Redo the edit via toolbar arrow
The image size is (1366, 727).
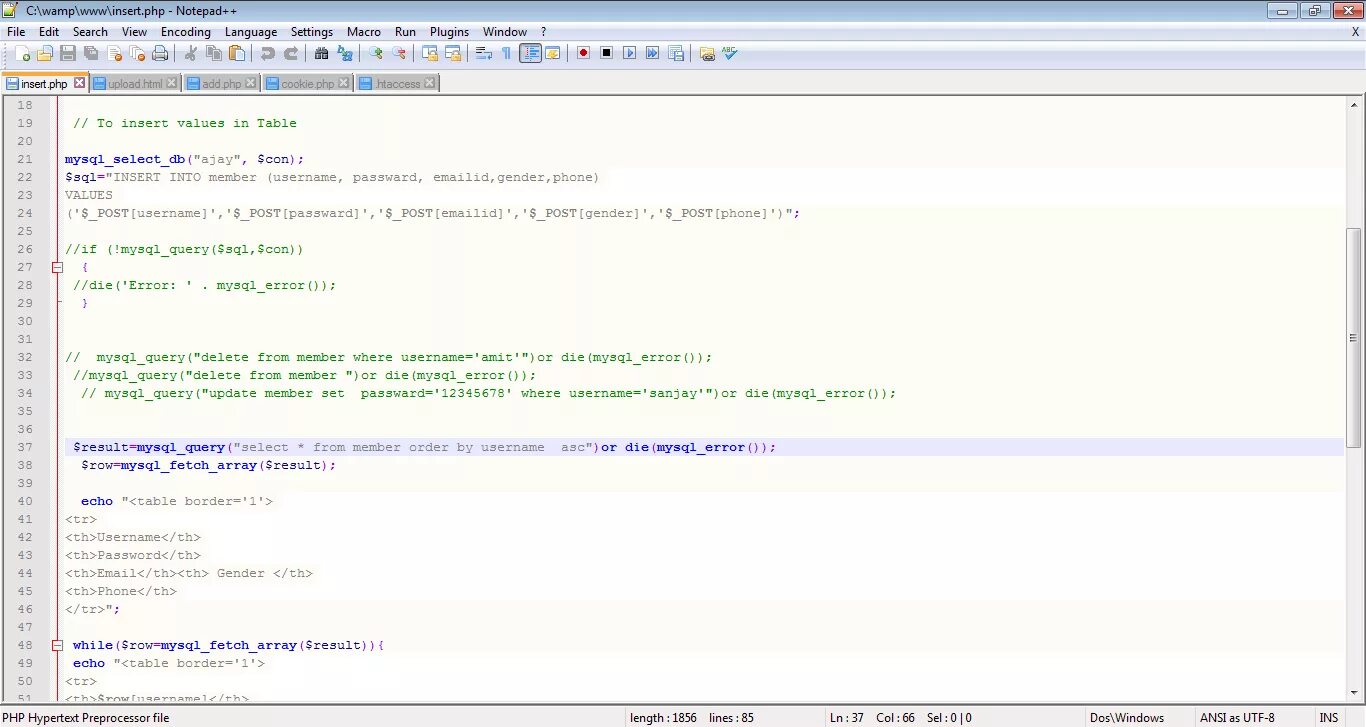click(290, 54)
